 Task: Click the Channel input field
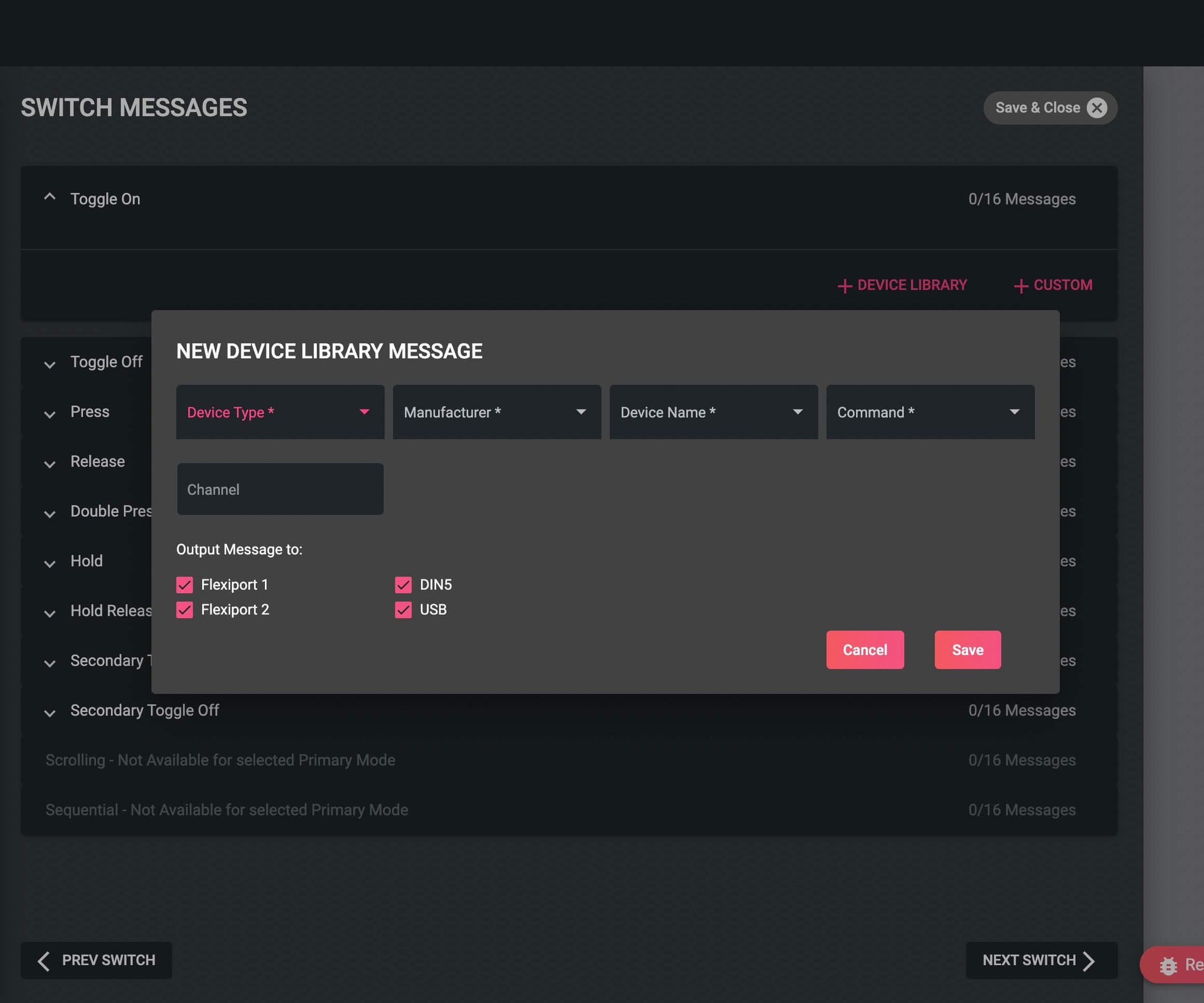tap(280, 489)
